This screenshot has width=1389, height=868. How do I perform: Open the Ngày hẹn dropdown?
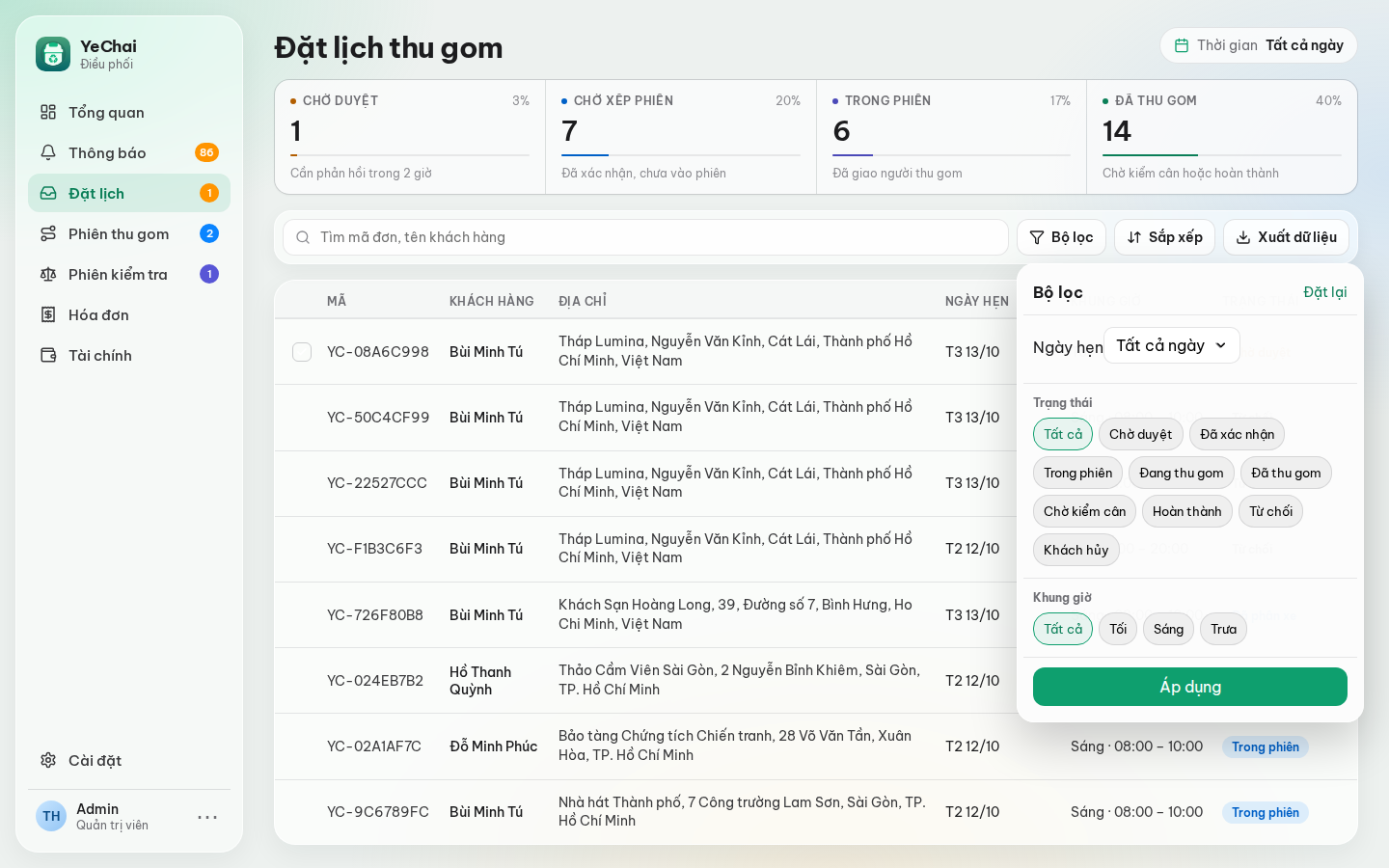coord(1172,345)
